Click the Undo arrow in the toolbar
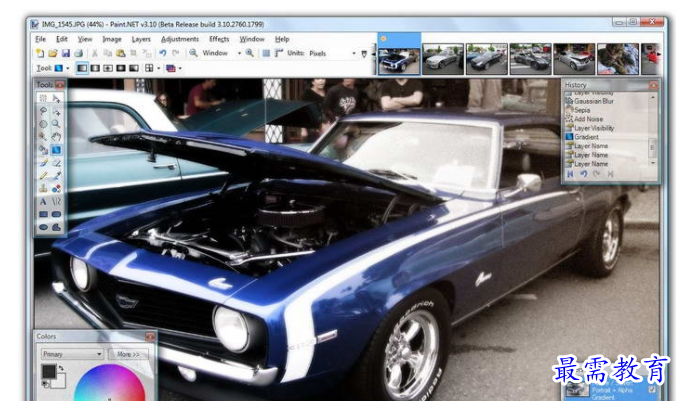 pyautogui.click(x=163, y=53)
